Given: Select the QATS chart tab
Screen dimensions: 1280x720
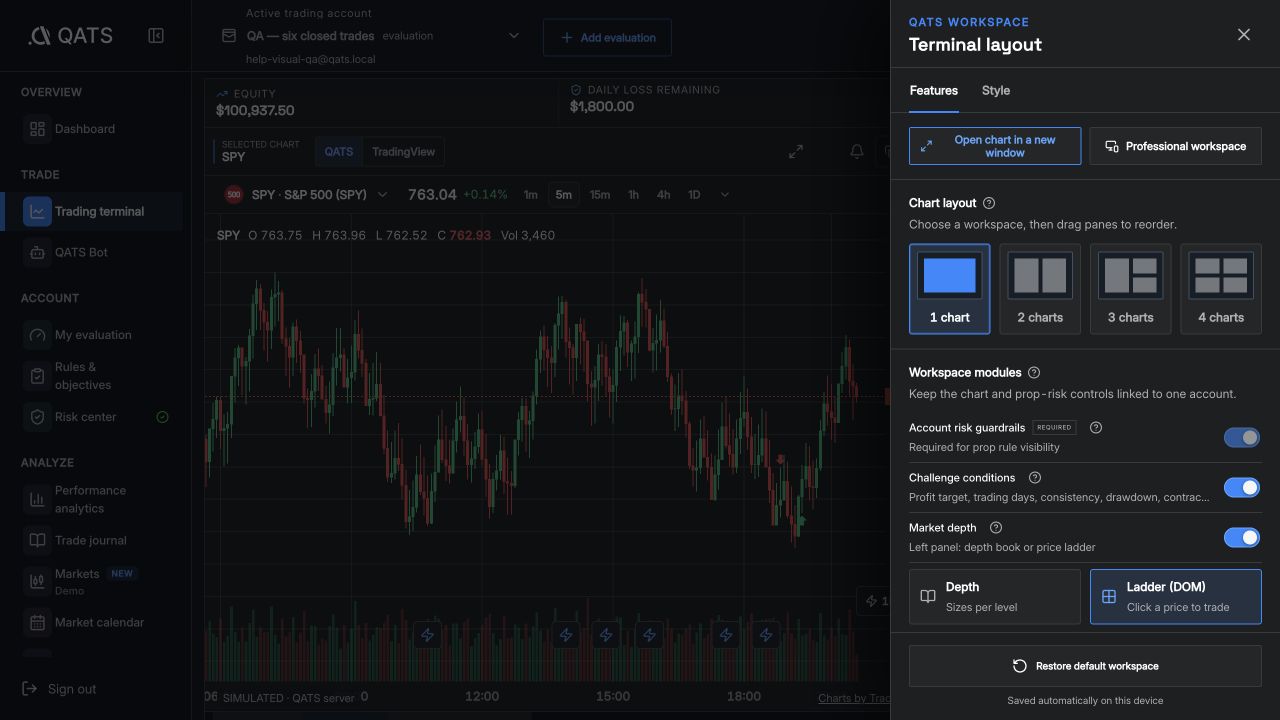Looking at the screenshot, I should click(x=339, y=152).
